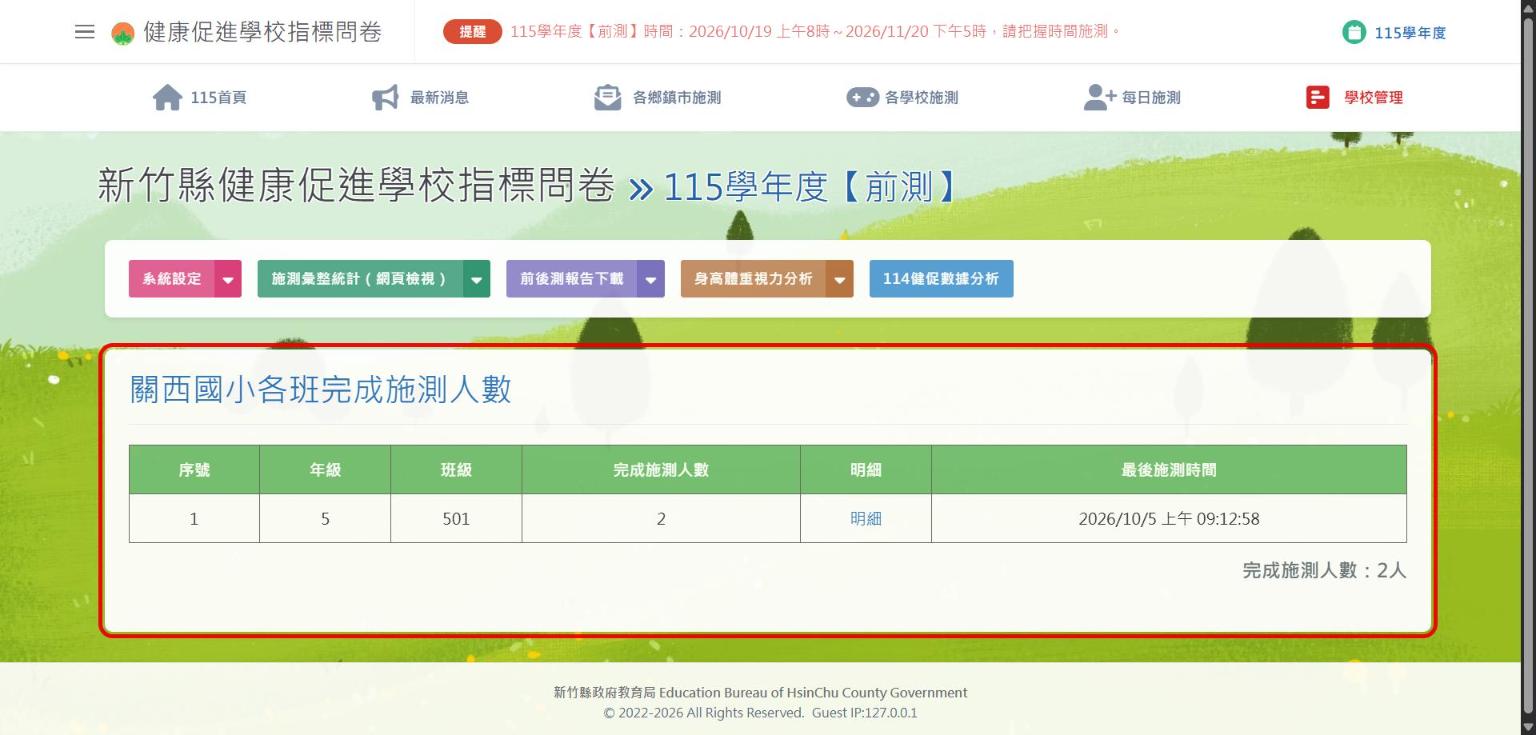Click the site logo beside 健康促進學校指標問卷
The height and width of the screenshot is (735, 1536).
122,33
